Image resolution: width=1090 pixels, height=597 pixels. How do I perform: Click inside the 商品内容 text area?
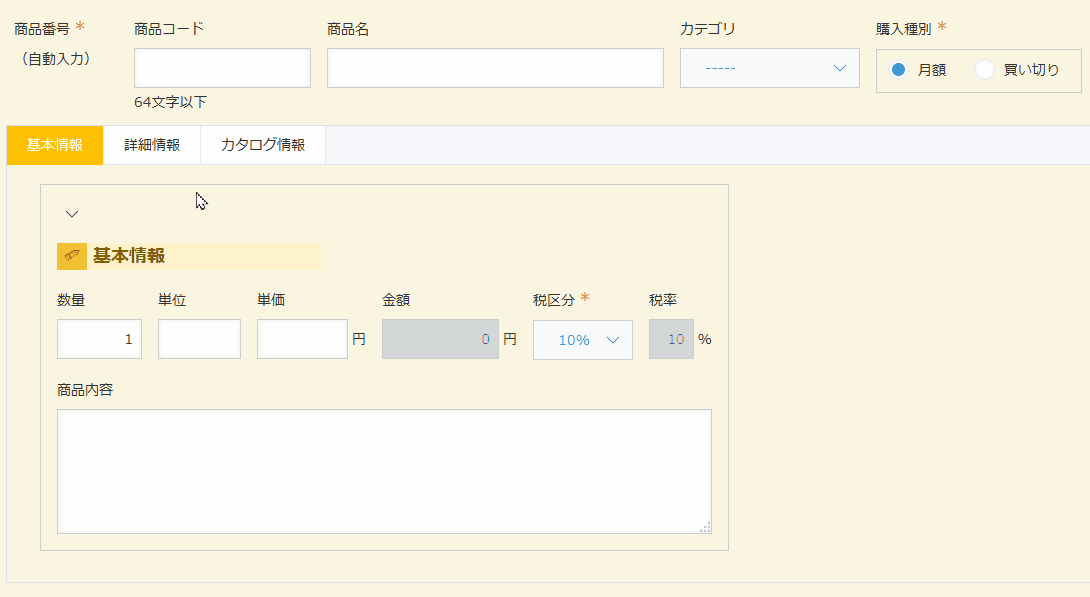click(384, 471)
